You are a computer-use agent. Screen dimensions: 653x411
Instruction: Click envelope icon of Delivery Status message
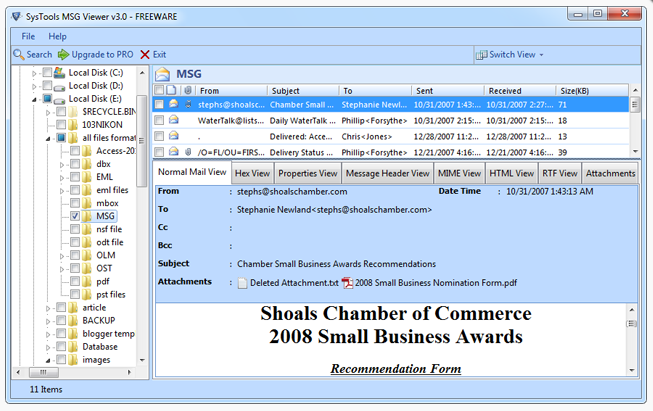(174, 152)
